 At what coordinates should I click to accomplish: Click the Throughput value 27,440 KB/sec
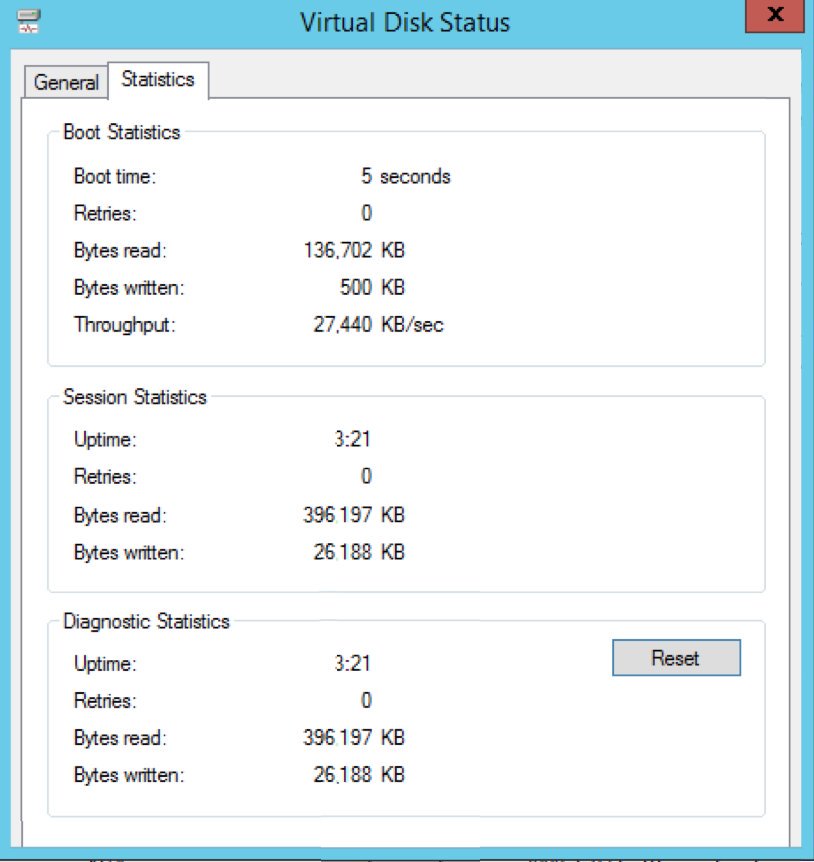377,325
